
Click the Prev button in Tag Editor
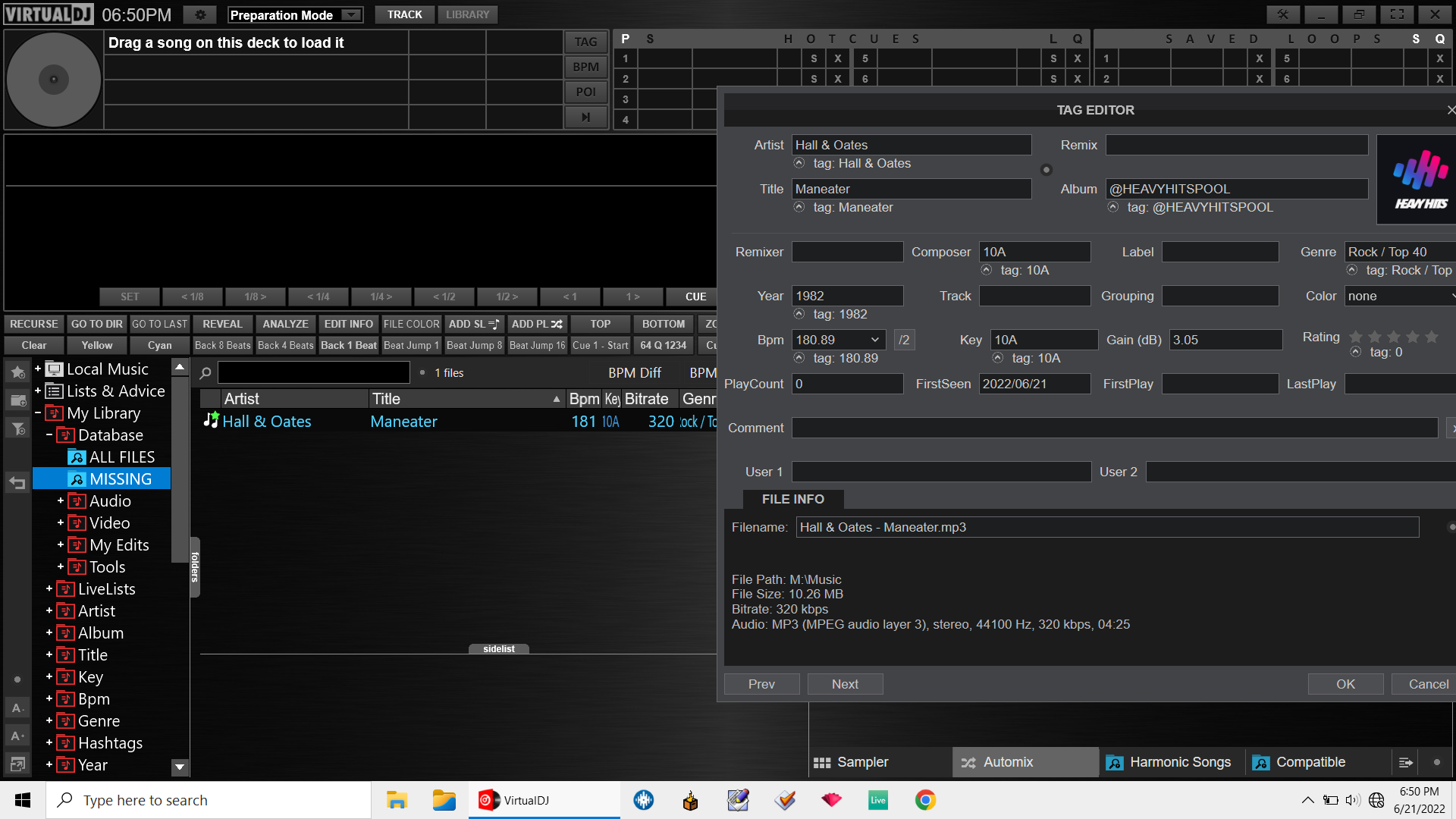(x=761, y=684)
